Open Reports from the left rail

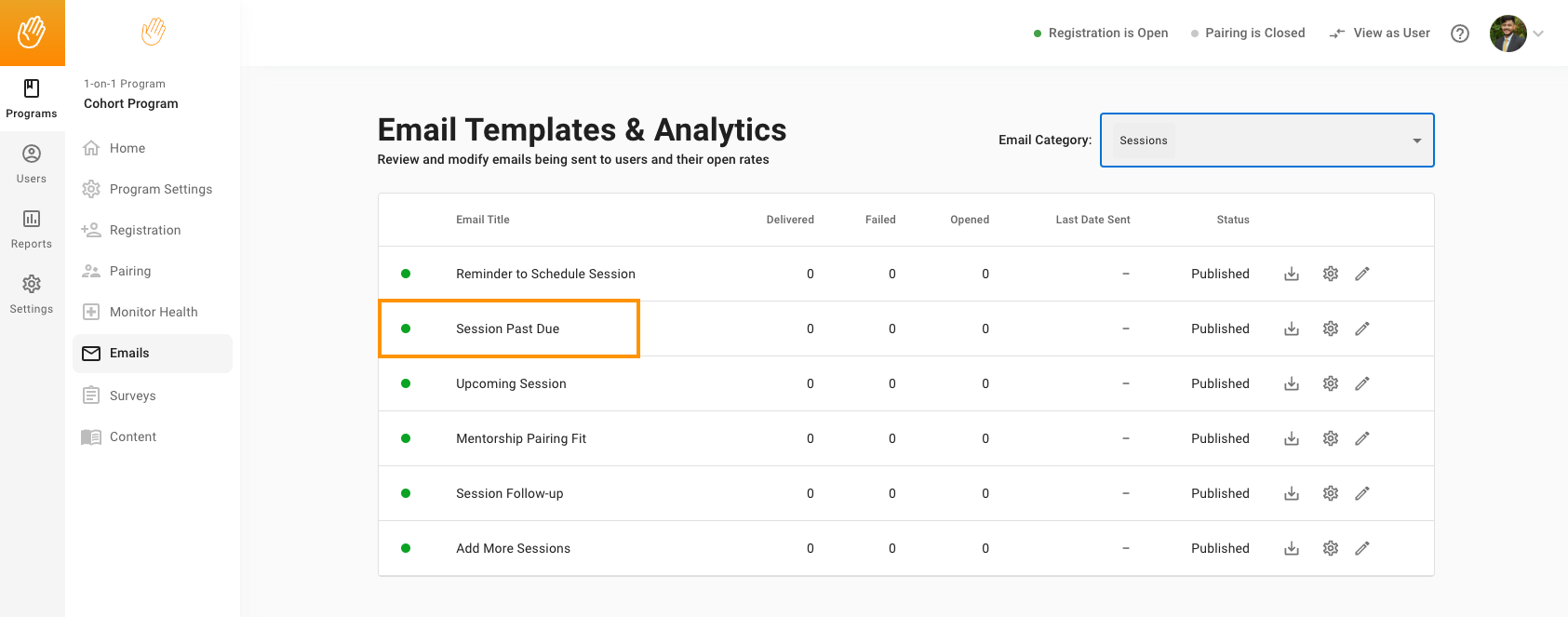pyautogui.click(x=32, y=229)
